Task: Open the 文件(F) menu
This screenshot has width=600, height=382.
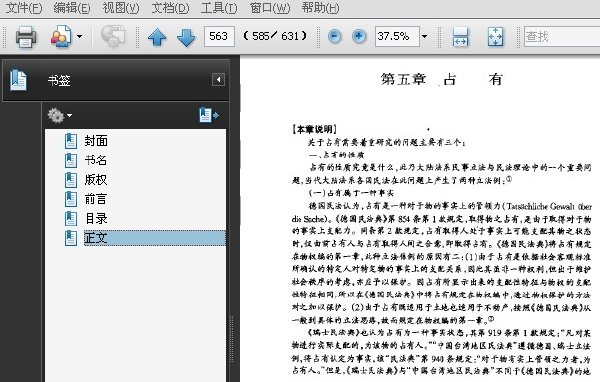Action: (x=24, y=8)
